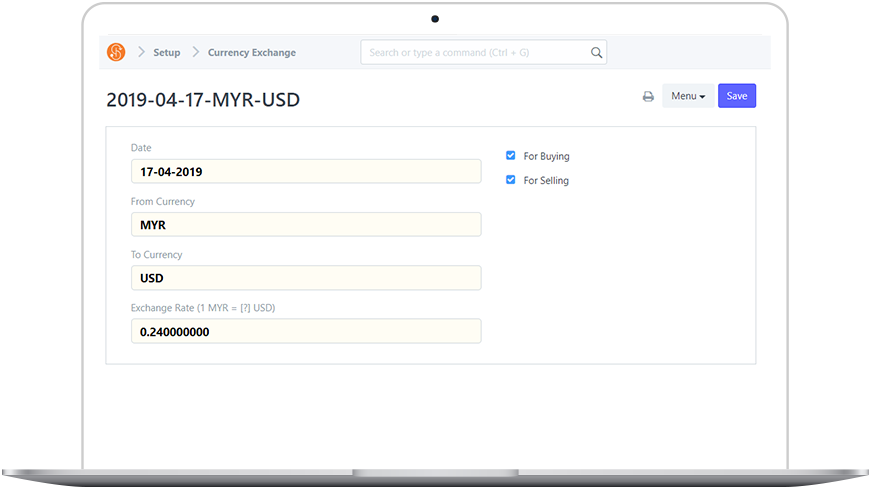The height and width of the screenshot is (490, 870).
Task: Toggle the For Buying checkbox
Action: point(511,156)
